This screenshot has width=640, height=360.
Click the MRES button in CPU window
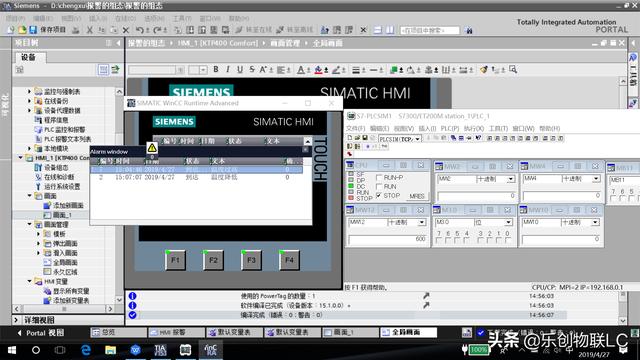[x=417, y=196]
